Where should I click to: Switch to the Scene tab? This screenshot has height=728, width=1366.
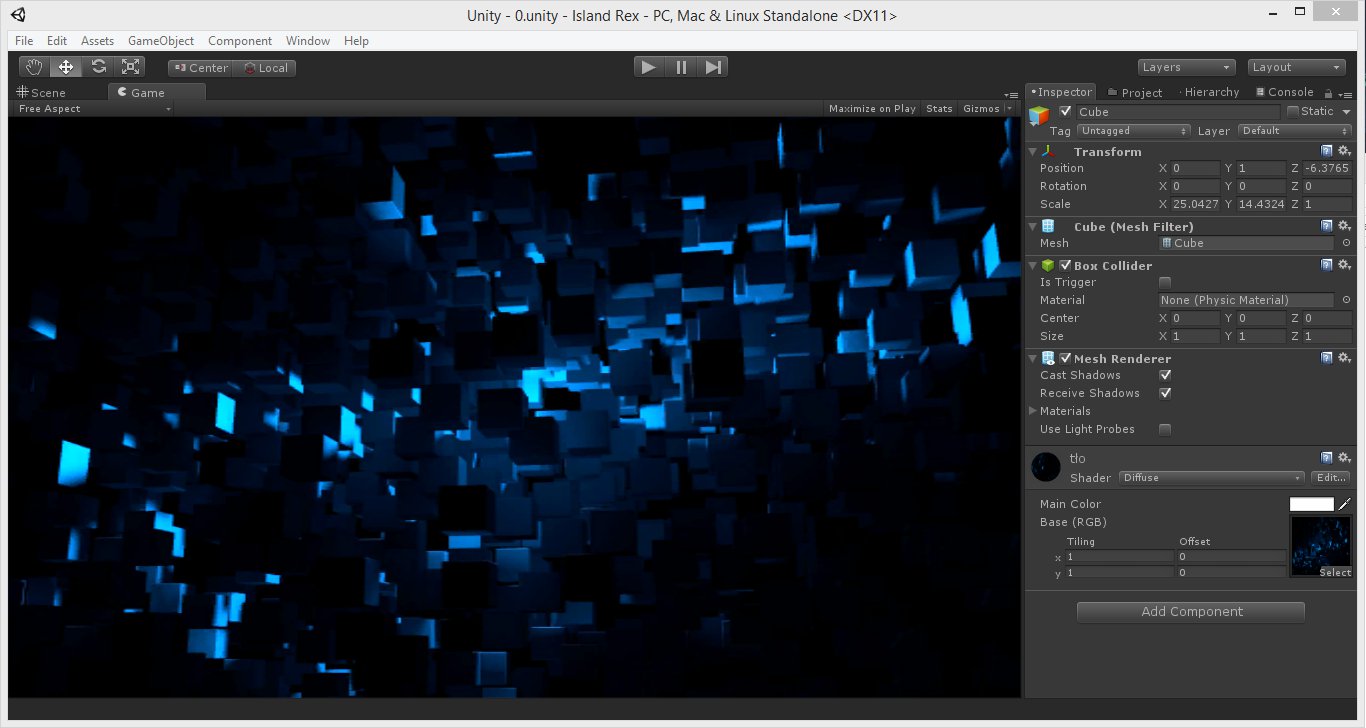coord(41,92)
